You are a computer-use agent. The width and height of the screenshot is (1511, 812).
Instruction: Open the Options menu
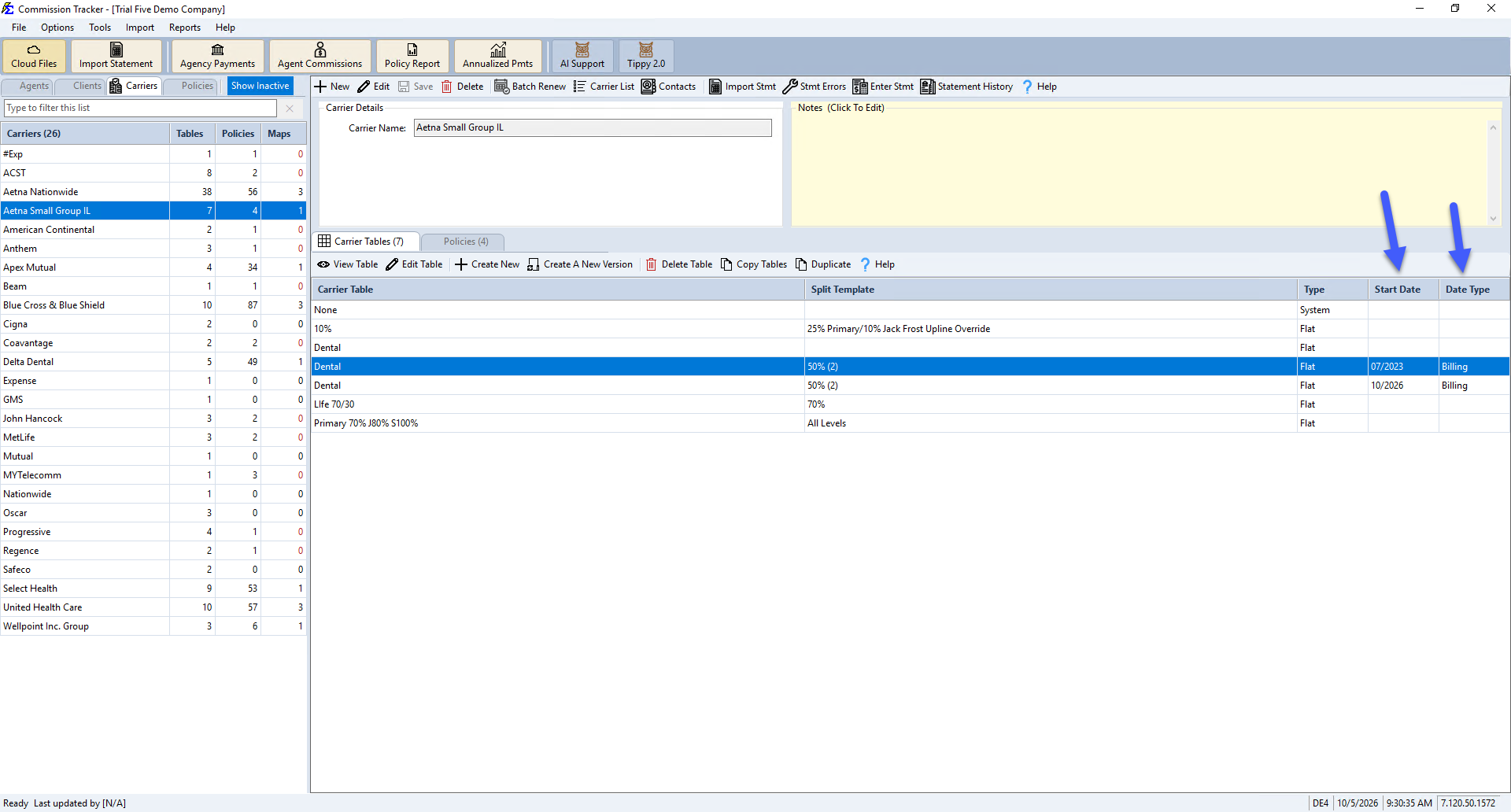click(57, 28)
